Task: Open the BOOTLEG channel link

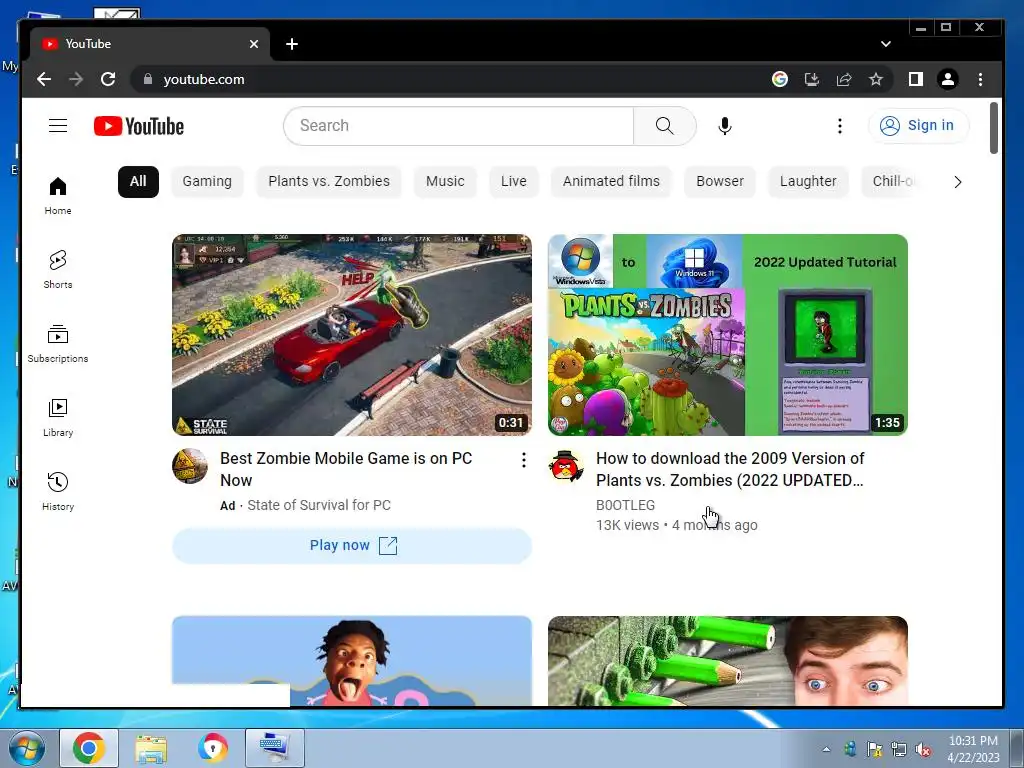Action: coord(626,505)
